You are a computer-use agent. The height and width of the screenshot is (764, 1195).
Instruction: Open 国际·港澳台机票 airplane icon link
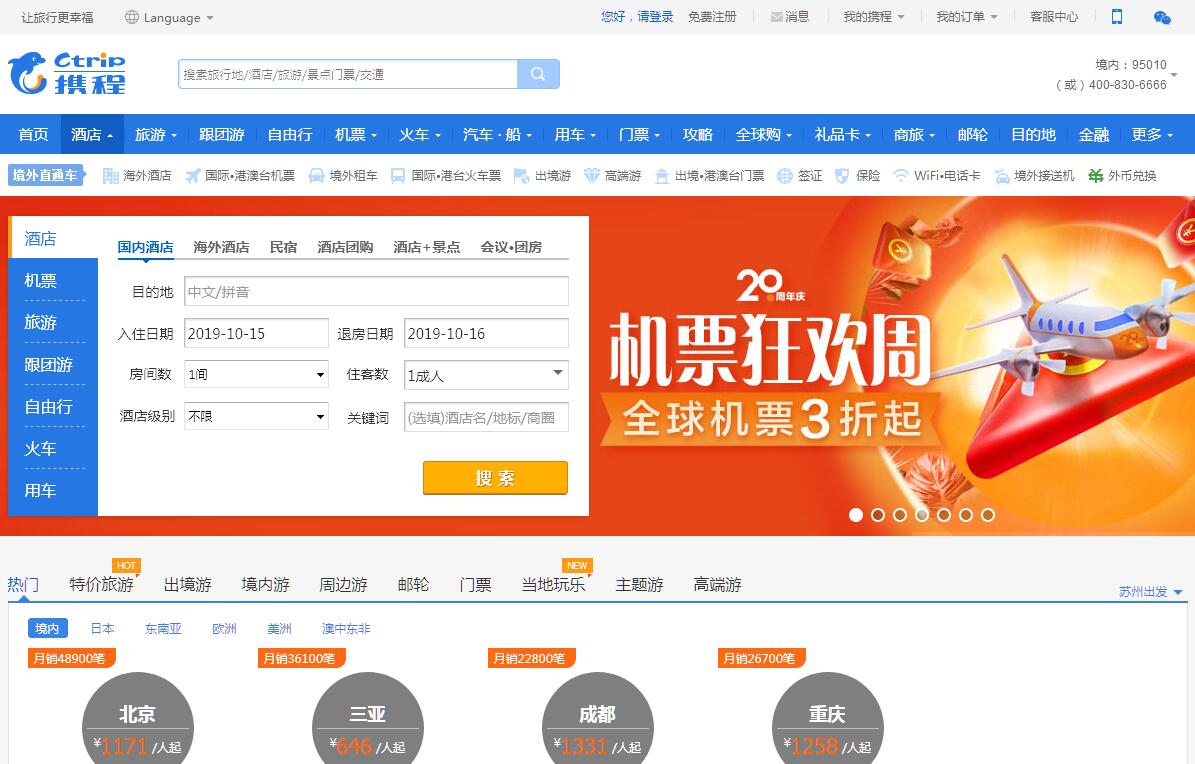coord(194,176)
